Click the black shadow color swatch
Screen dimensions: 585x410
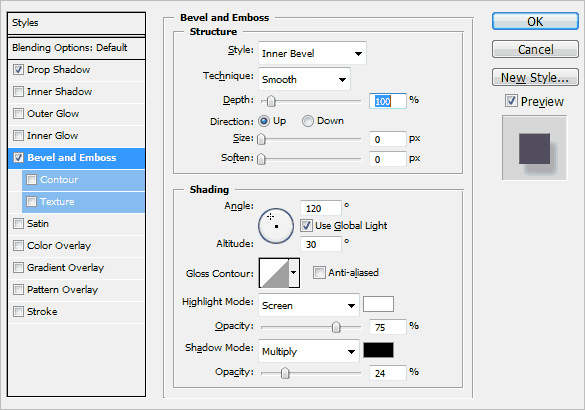coord(378,350)
